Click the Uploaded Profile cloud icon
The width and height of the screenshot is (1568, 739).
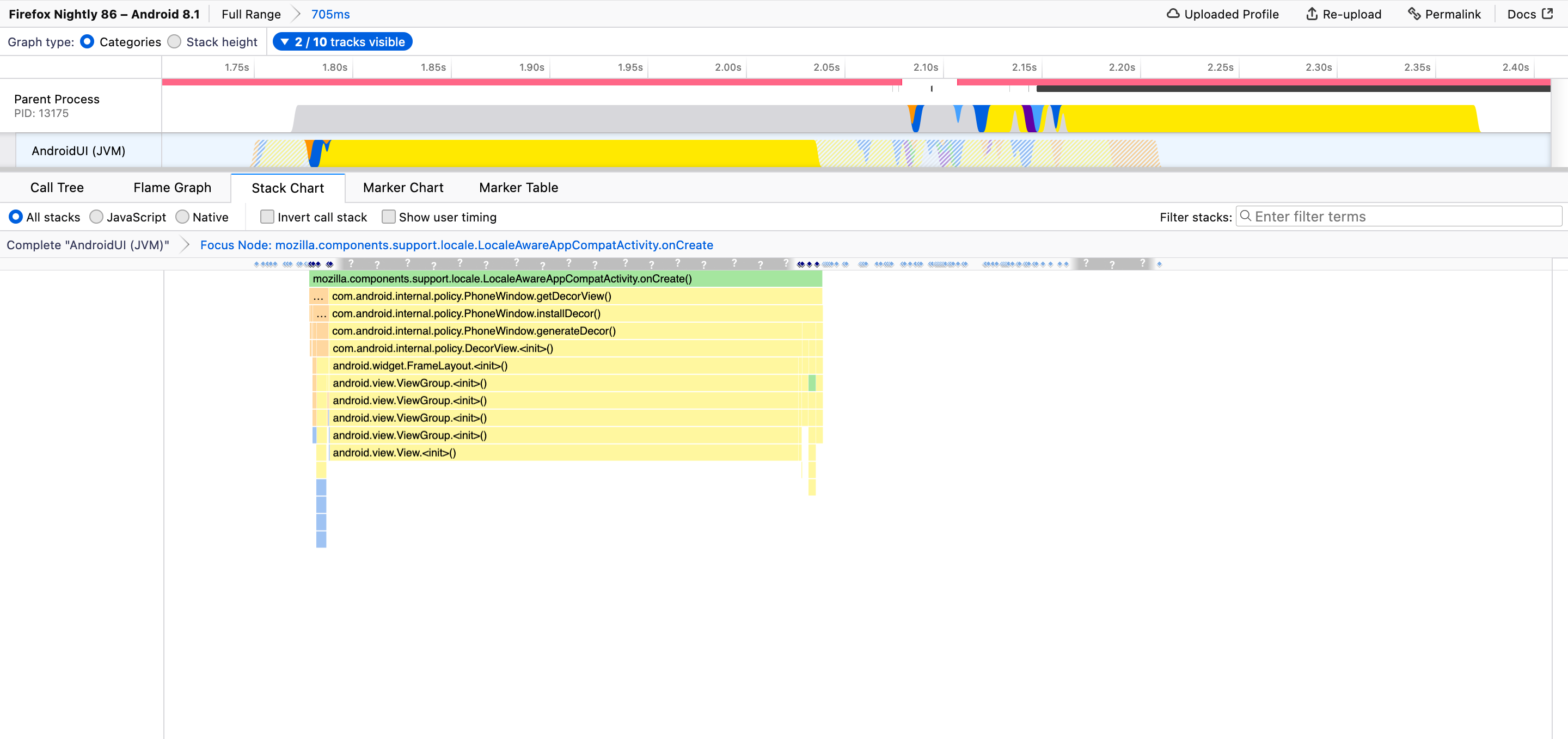pos(1172,14)
